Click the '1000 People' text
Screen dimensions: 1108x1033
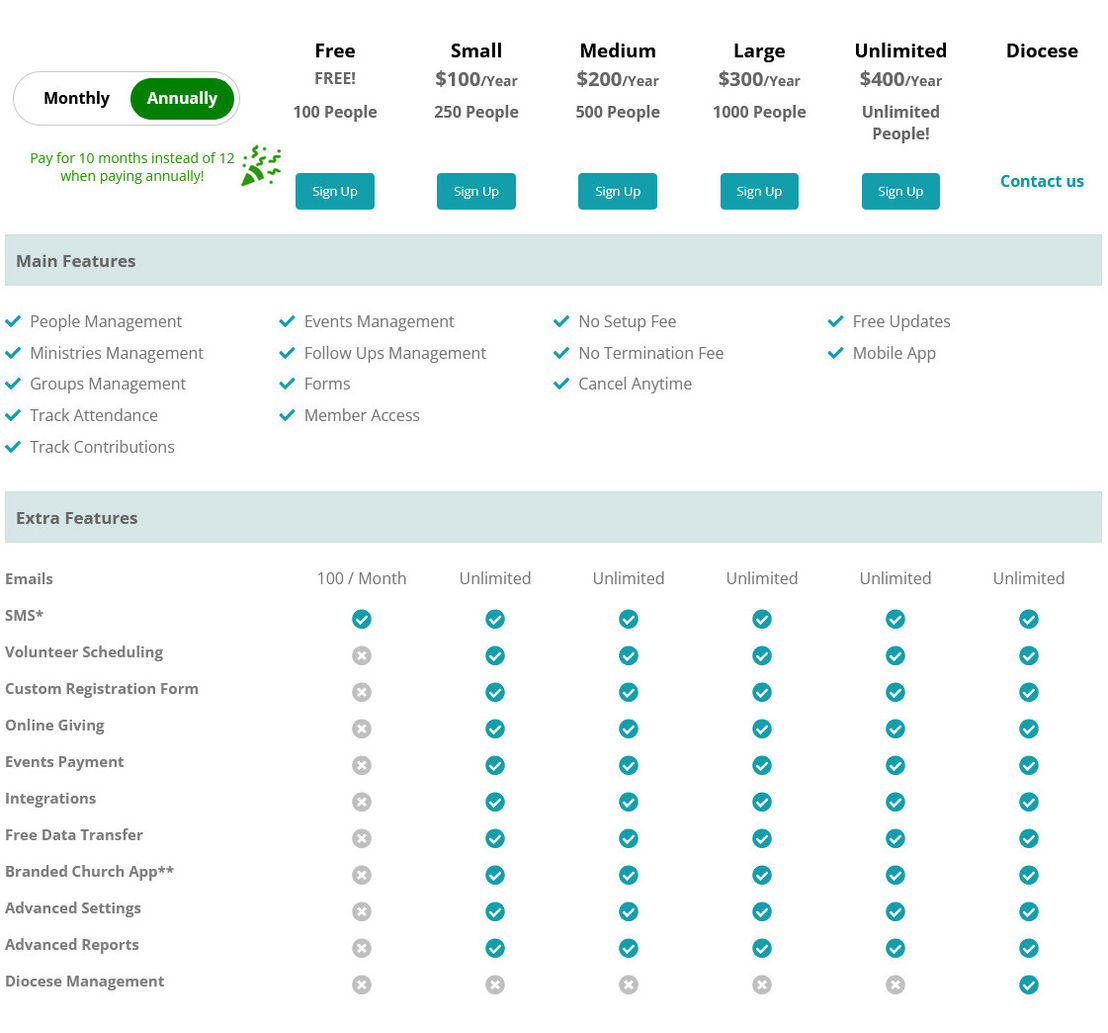tap(759, 112)
